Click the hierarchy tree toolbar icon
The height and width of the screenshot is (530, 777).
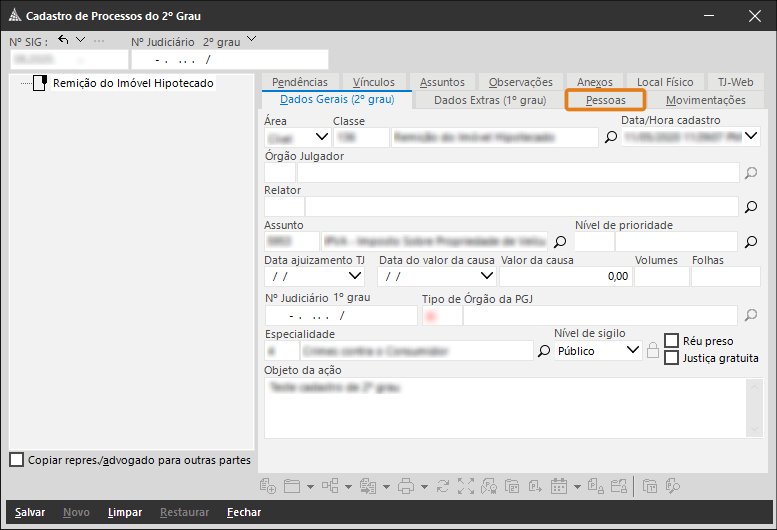(330, 486)
